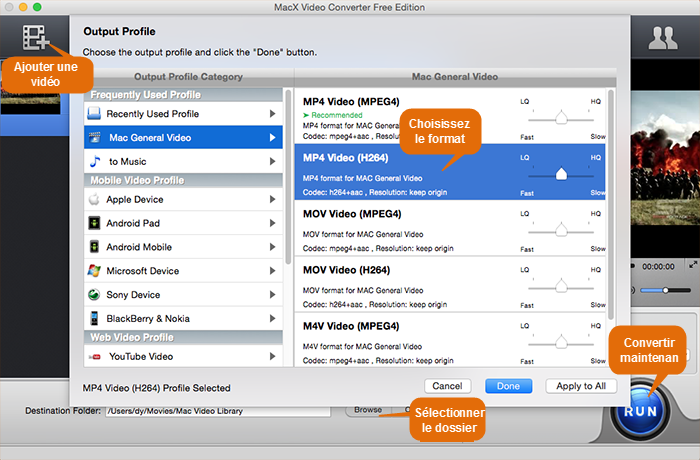The width and height of the screenshot is (700, 460).
Task: Click the MP4 Video (H264) quality slider
Action: tap(561, 175)
